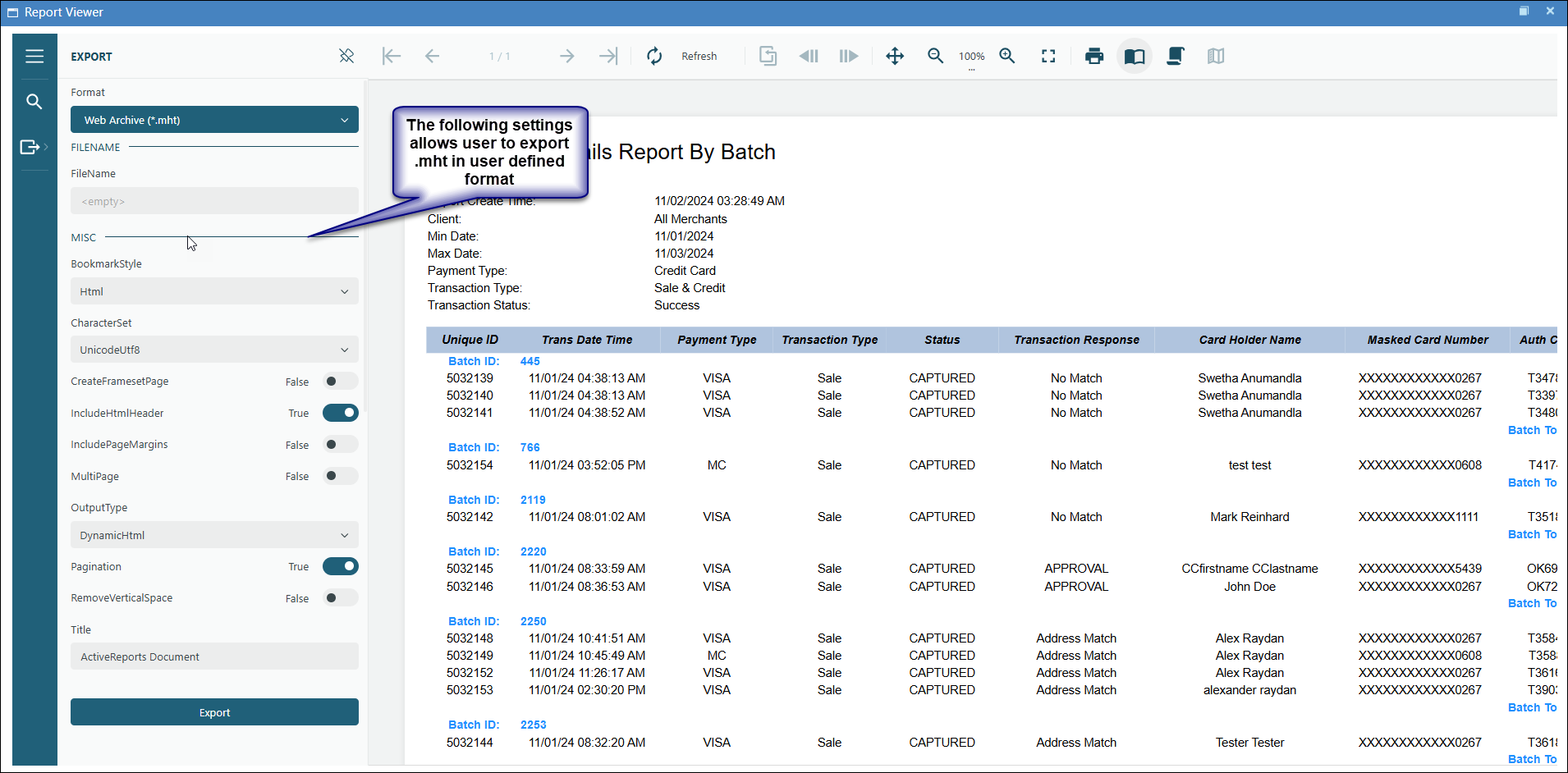Turn off the Pagination toggle

[x=340, y=566]
